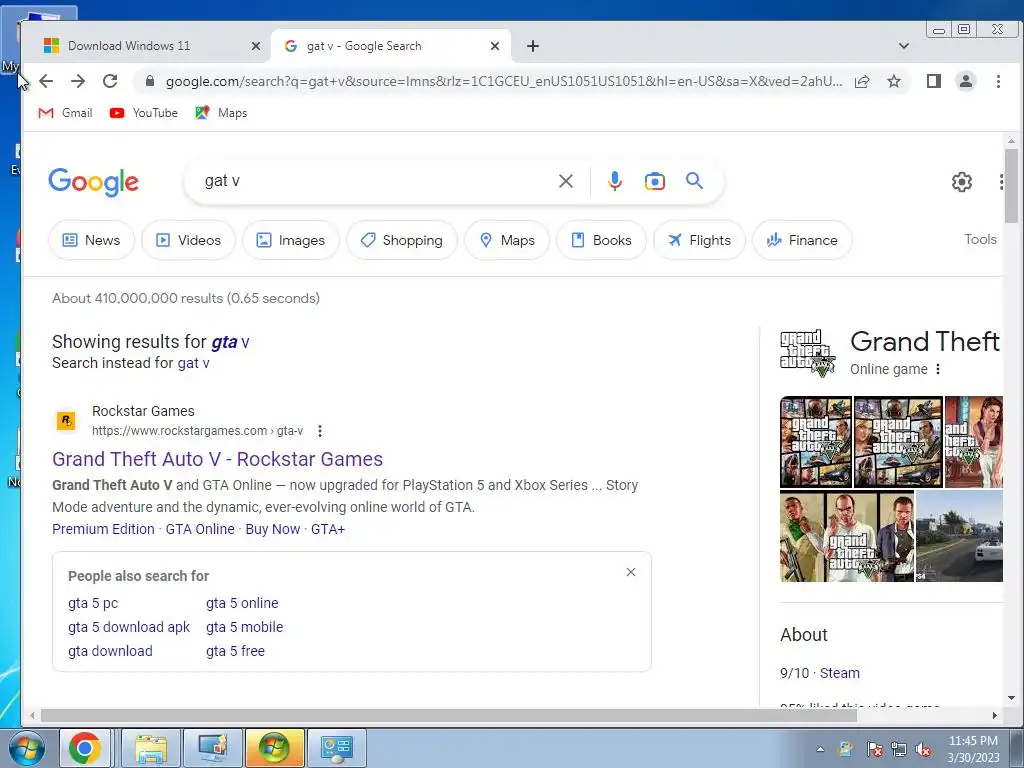Open the YouTube bookmark
The width and height of the screenshot is (1024, 768).
144,113
